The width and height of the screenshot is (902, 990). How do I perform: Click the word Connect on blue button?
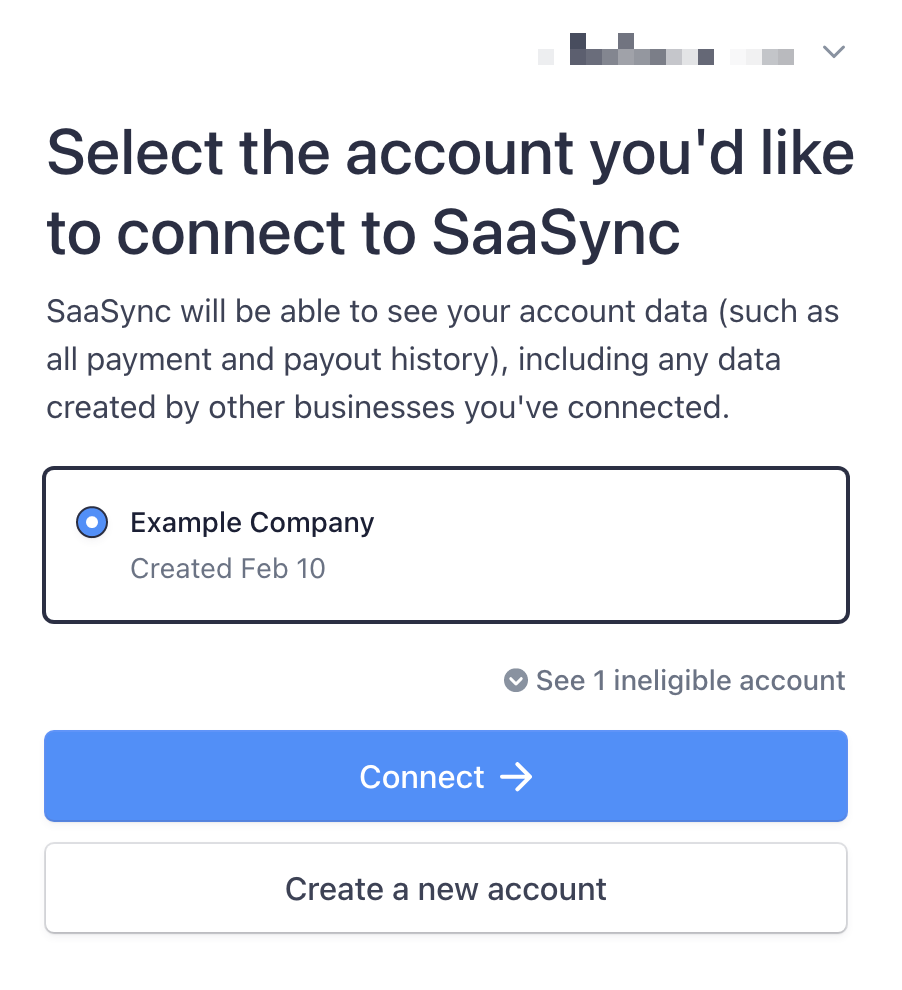pos(422,777)
